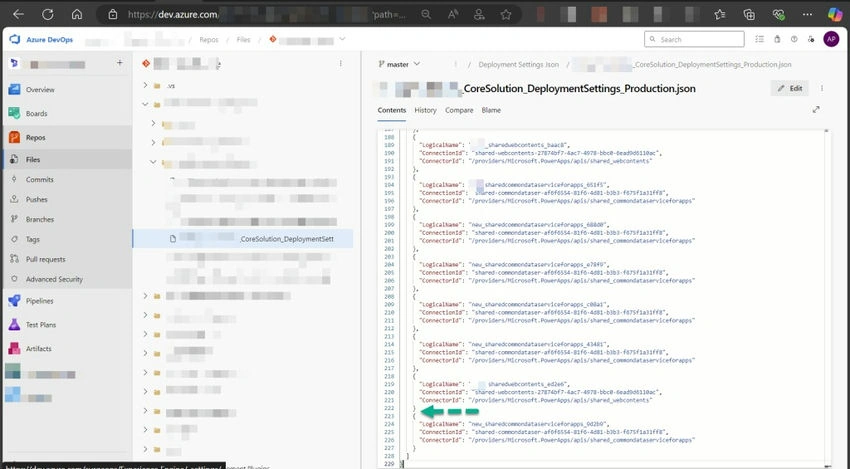Image resolution: width=850 pixels, height=469 pixels.
Task: Start Read aloud from the address bar
Action: click(x=453, y=15)
